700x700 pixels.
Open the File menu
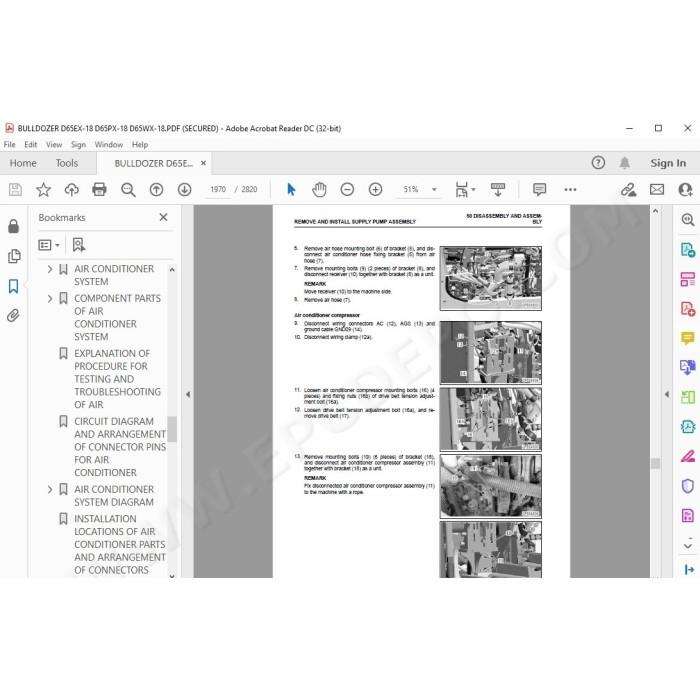click(x=9, y=145)
